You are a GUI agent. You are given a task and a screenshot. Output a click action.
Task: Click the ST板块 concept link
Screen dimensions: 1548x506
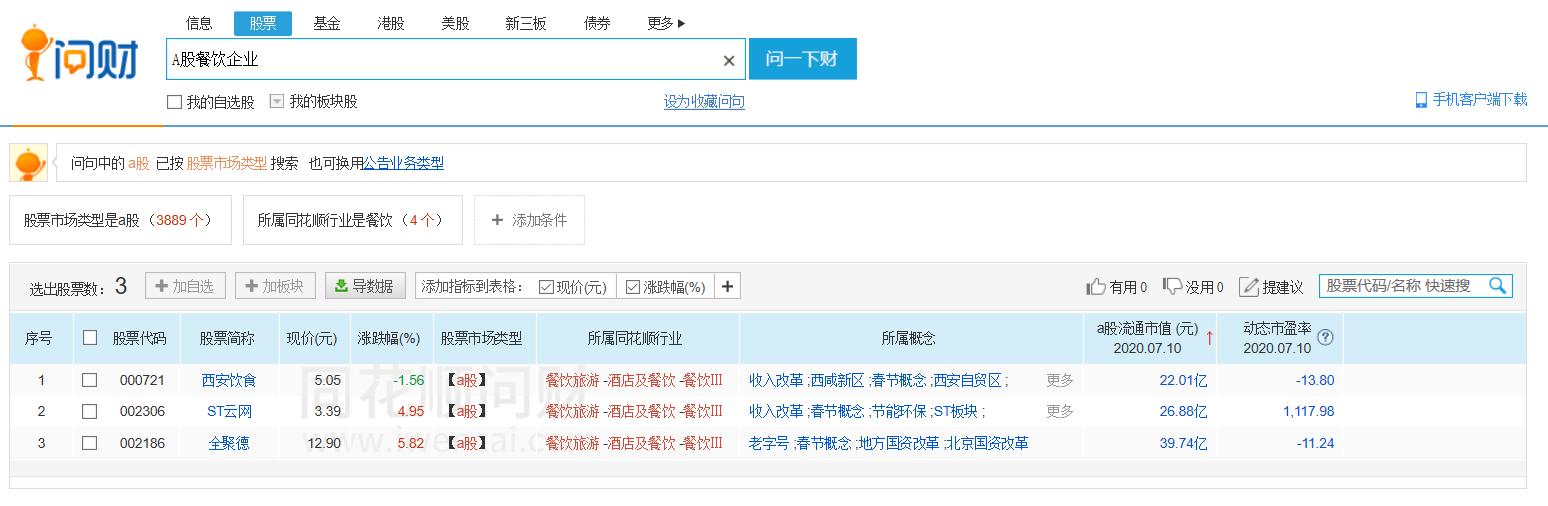[x=957, y=411]
